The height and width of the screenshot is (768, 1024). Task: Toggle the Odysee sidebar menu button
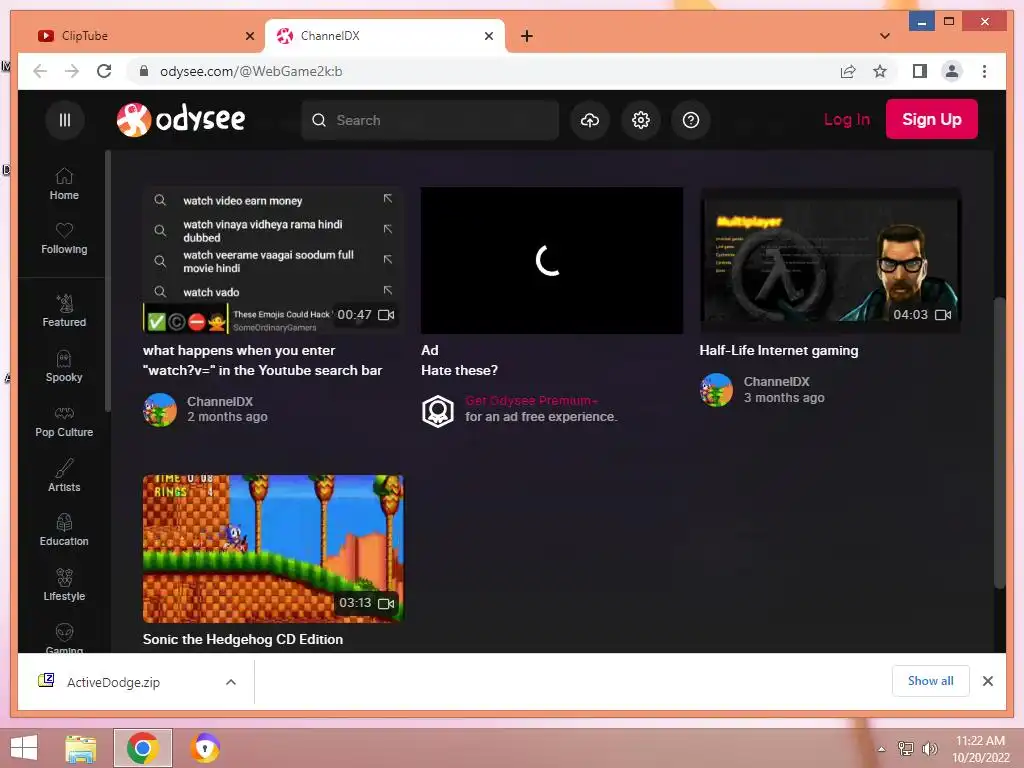click(65, 120)
